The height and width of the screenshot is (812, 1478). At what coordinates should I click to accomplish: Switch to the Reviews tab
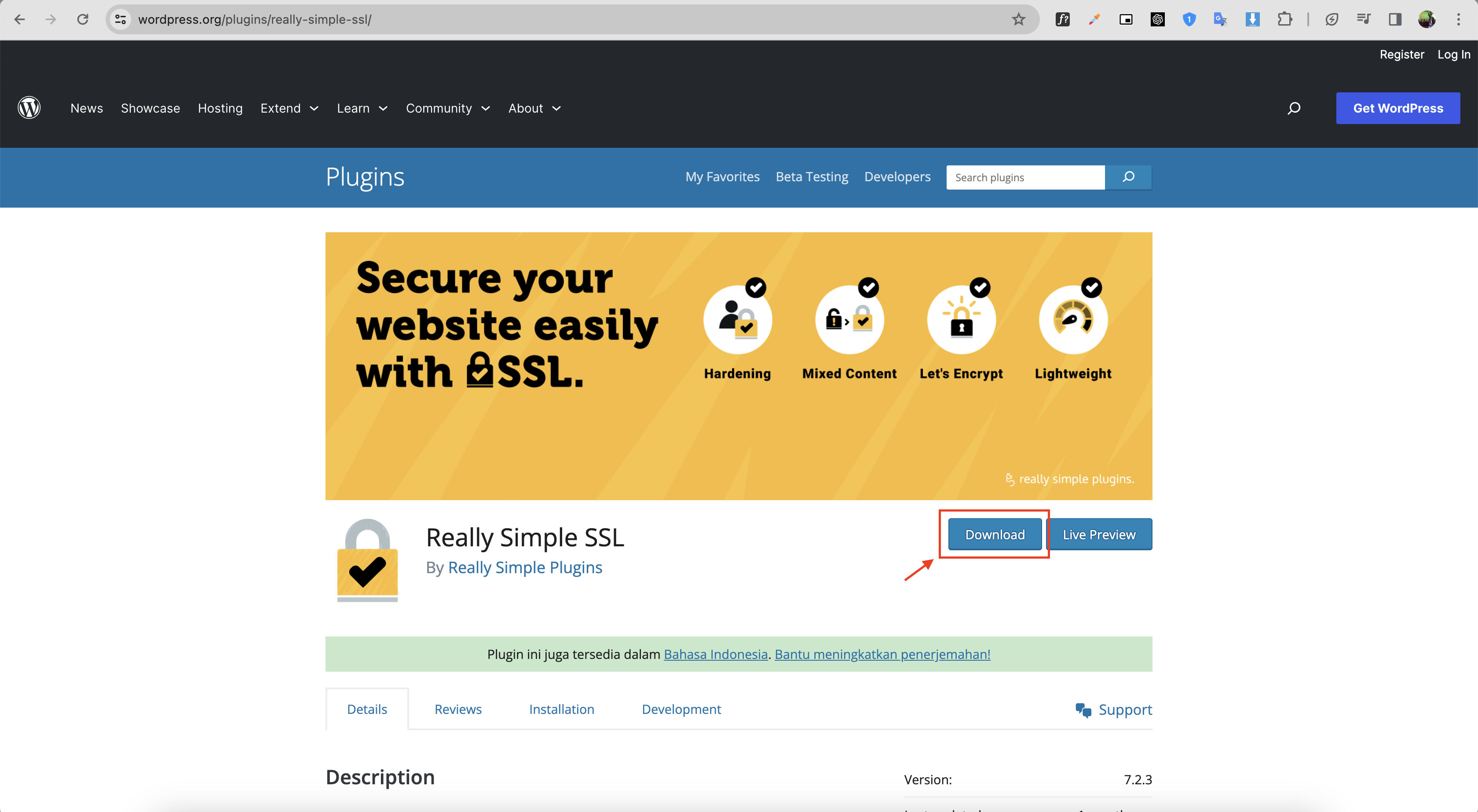click(458, 709)
